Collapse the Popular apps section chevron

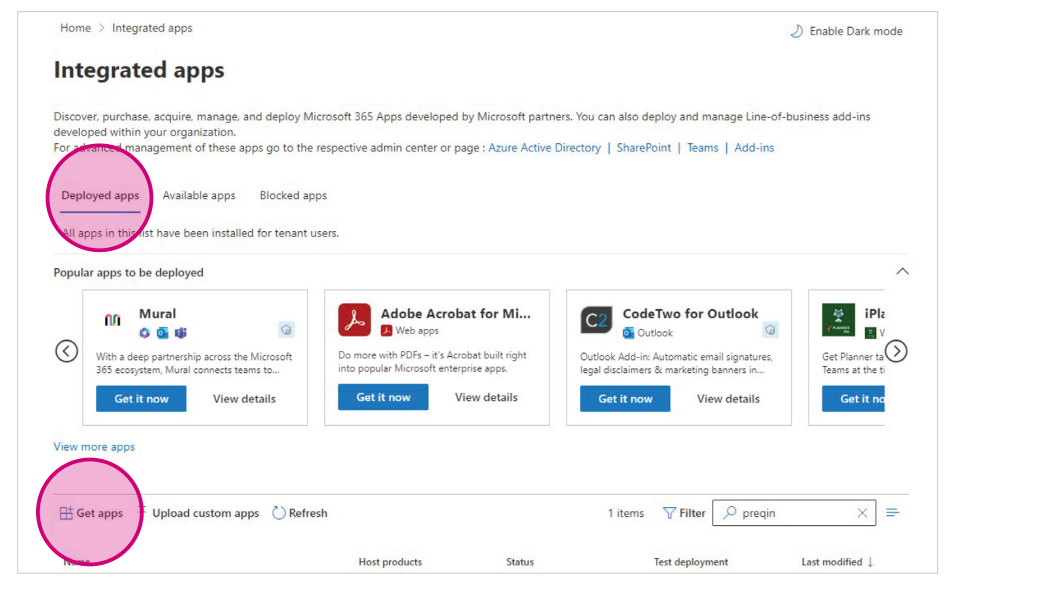pyautogui.click(x=903, y=271)
